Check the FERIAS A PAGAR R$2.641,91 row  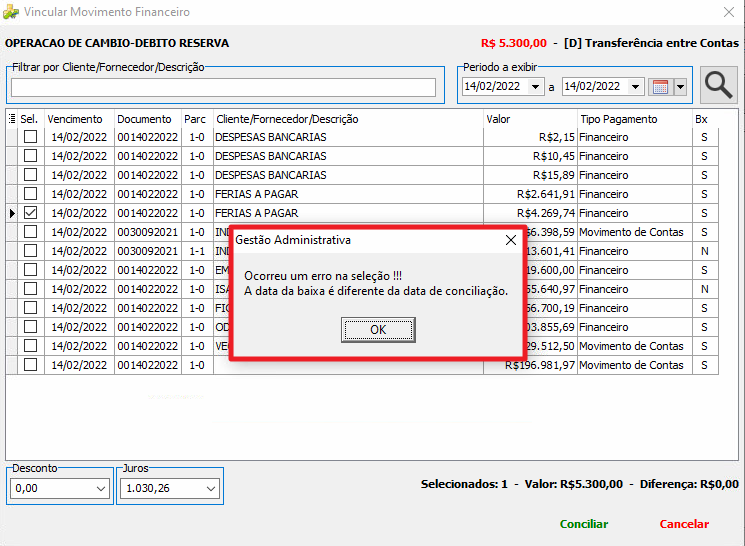pos(30,194)
